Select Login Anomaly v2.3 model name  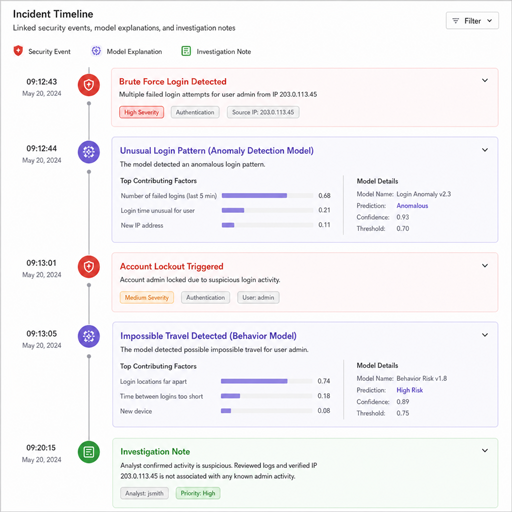pos(423,194)
